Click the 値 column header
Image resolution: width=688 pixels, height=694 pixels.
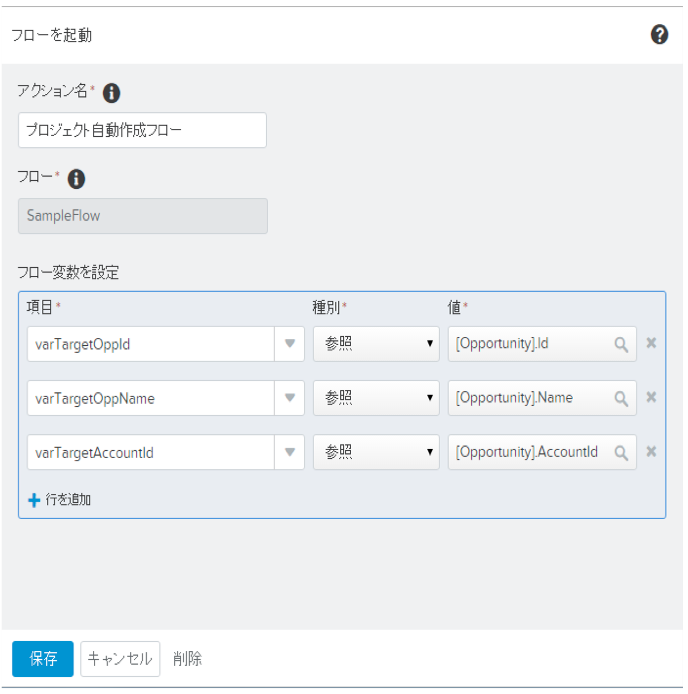[454, 307]
